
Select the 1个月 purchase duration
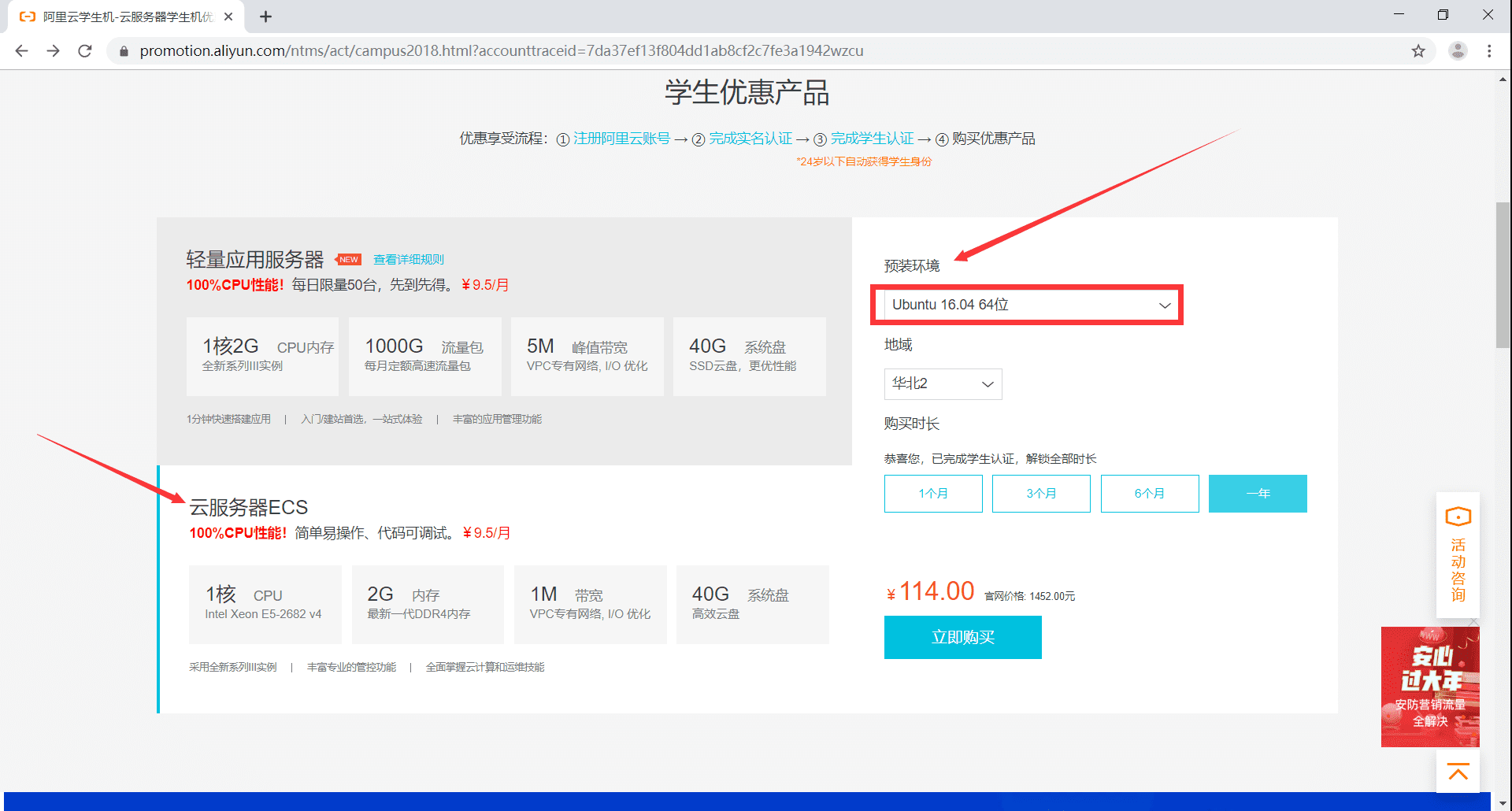coord(933,494)
